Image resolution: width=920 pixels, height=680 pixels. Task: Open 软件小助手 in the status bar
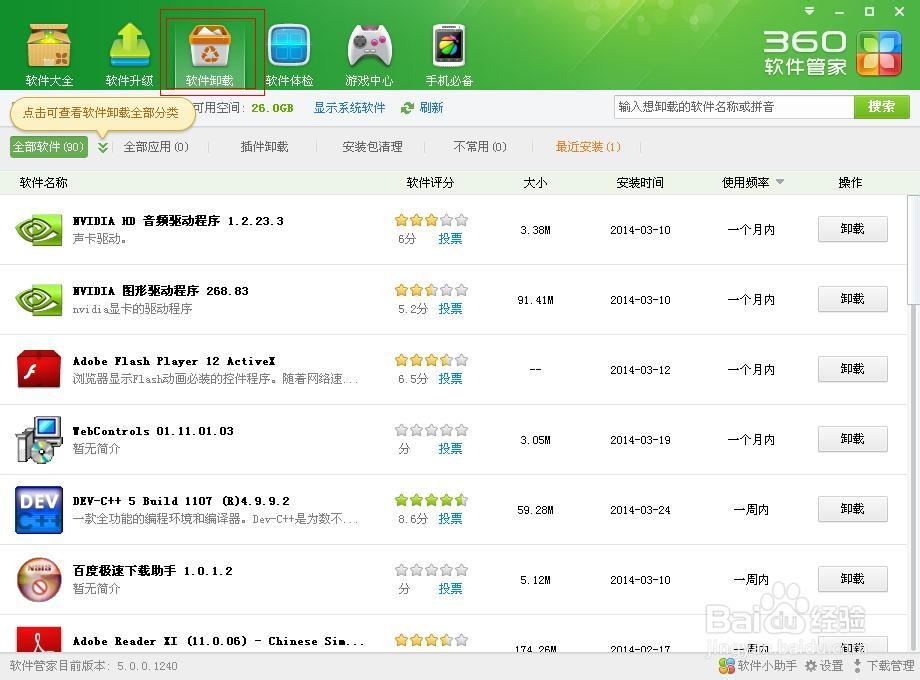click(x=758, y=666)
